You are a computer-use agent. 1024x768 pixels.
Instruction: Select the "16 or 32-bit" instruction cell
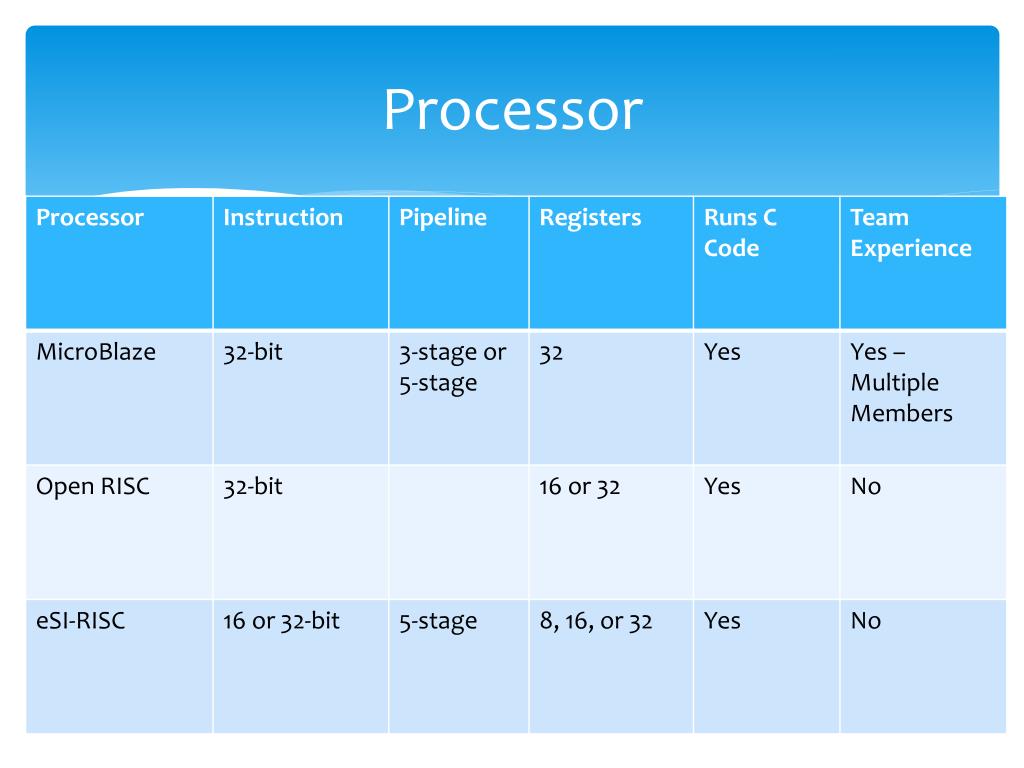click(x=301, y=666)
